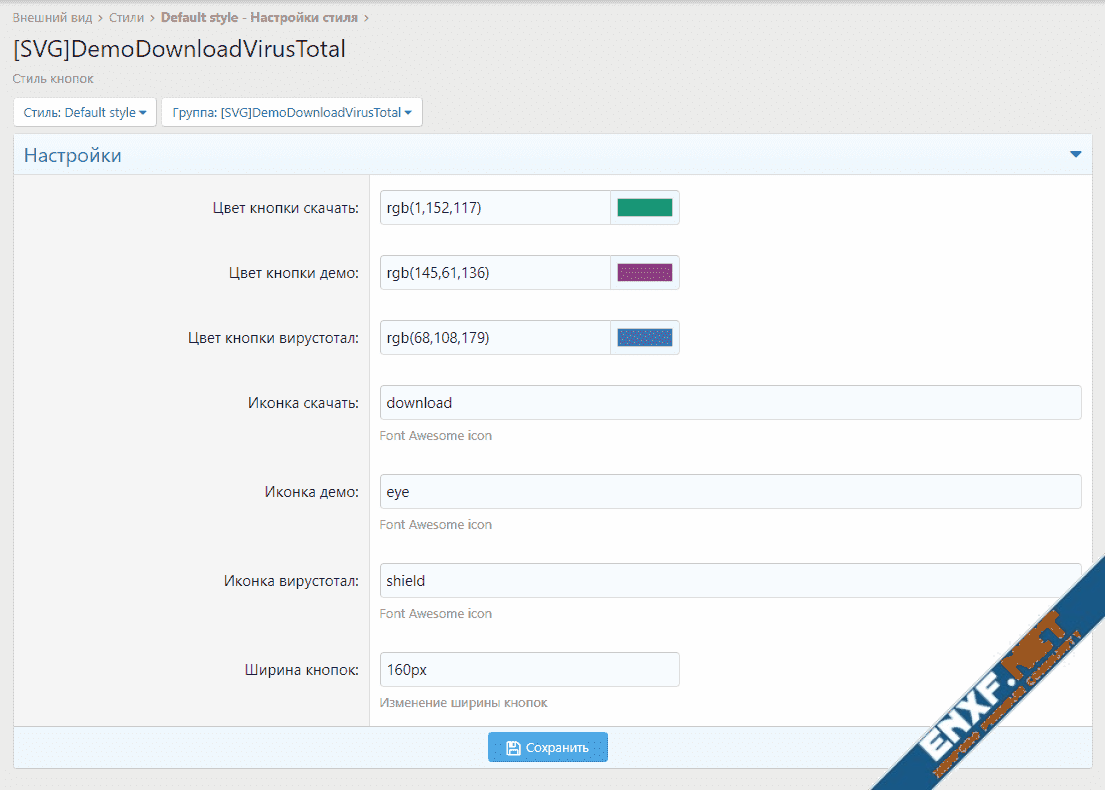
Task: Click the green download button color swatch
Action: 644,208
